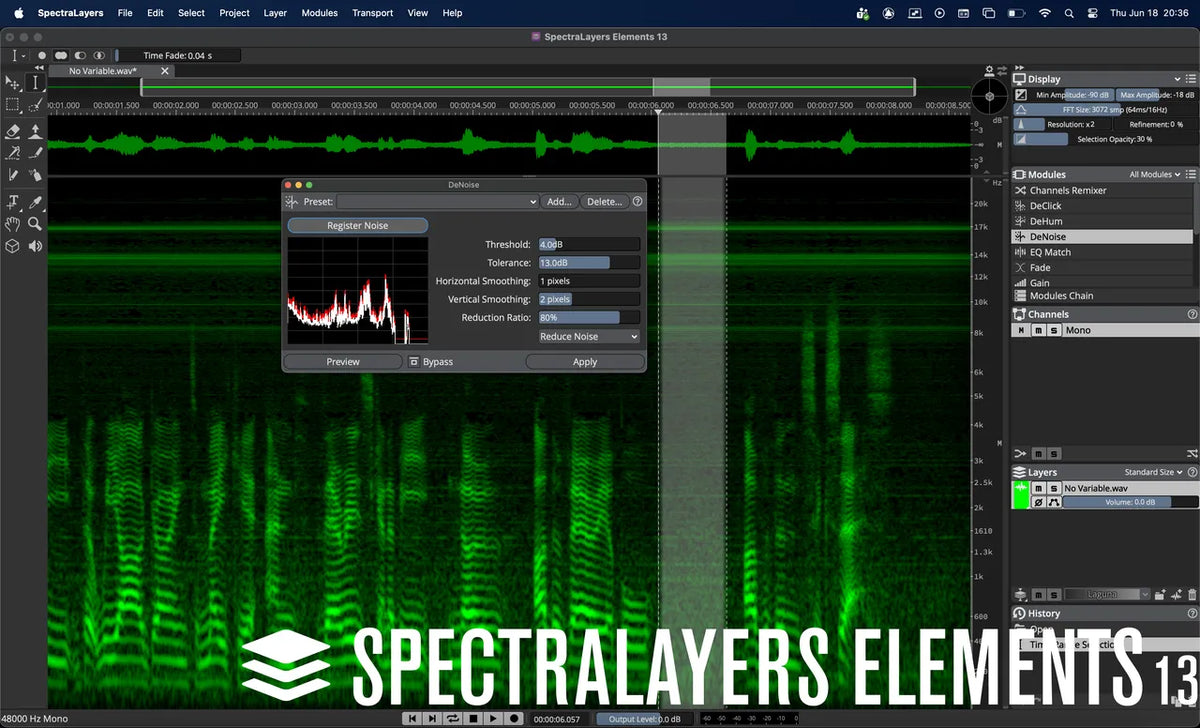The height and width of the screenshot is (728, 1200).
Task: Click the Register Noise button
Action: [358, 226]
